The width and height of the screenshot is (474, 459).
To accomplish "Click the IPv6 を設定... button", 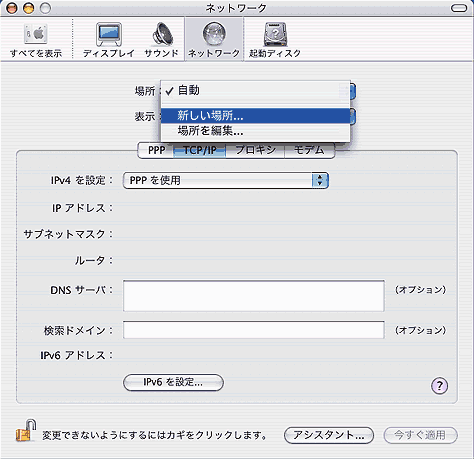I will tap(173, 382).
